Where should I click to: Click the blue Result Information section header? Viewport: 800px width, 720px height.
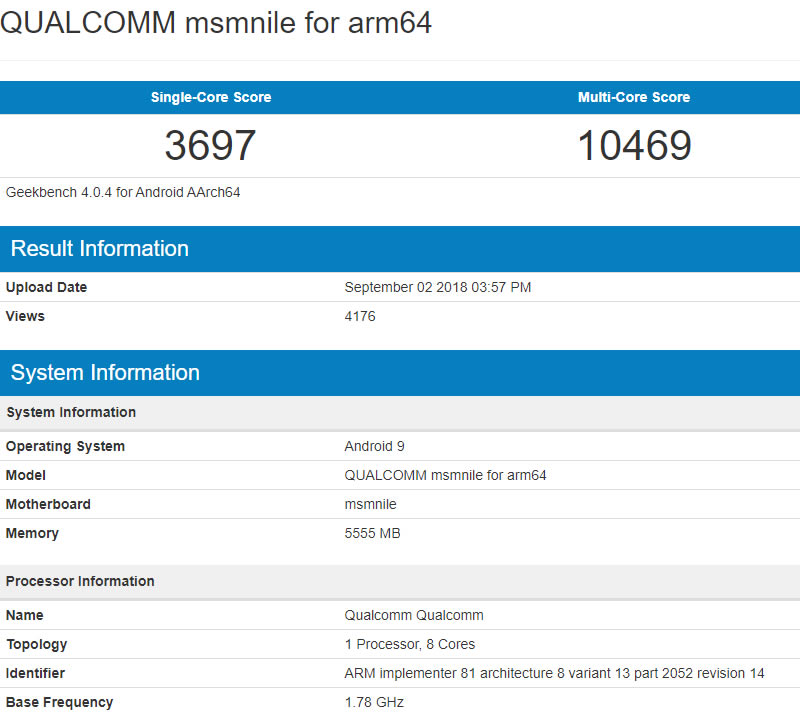pos(100,249)
